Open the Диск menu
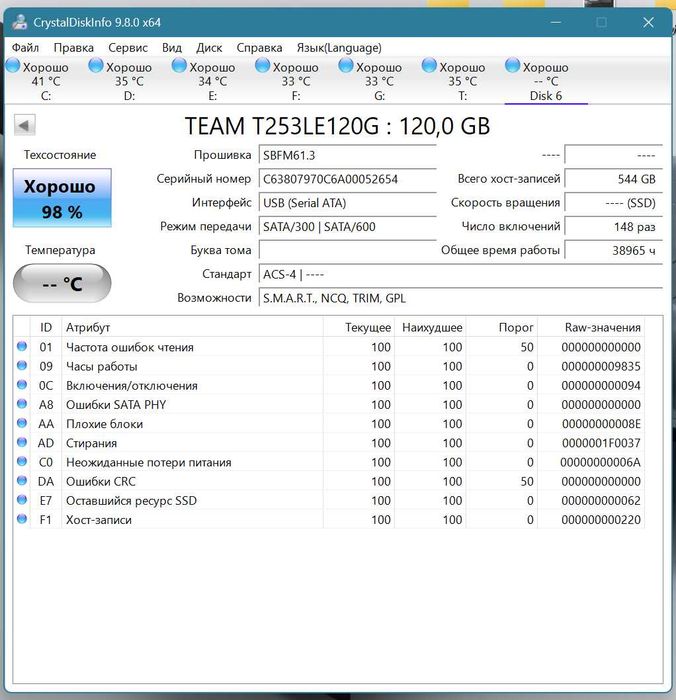The width and height of the screenshot is (676, 700). [209, 48]
